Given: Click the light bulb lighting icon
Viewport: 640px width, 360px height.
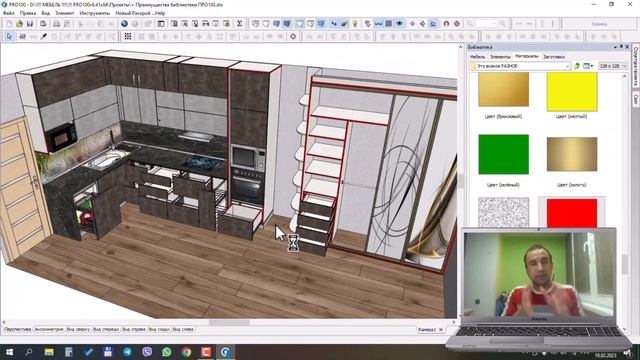Looking at the screenshot, I should (x=355, y=24).
